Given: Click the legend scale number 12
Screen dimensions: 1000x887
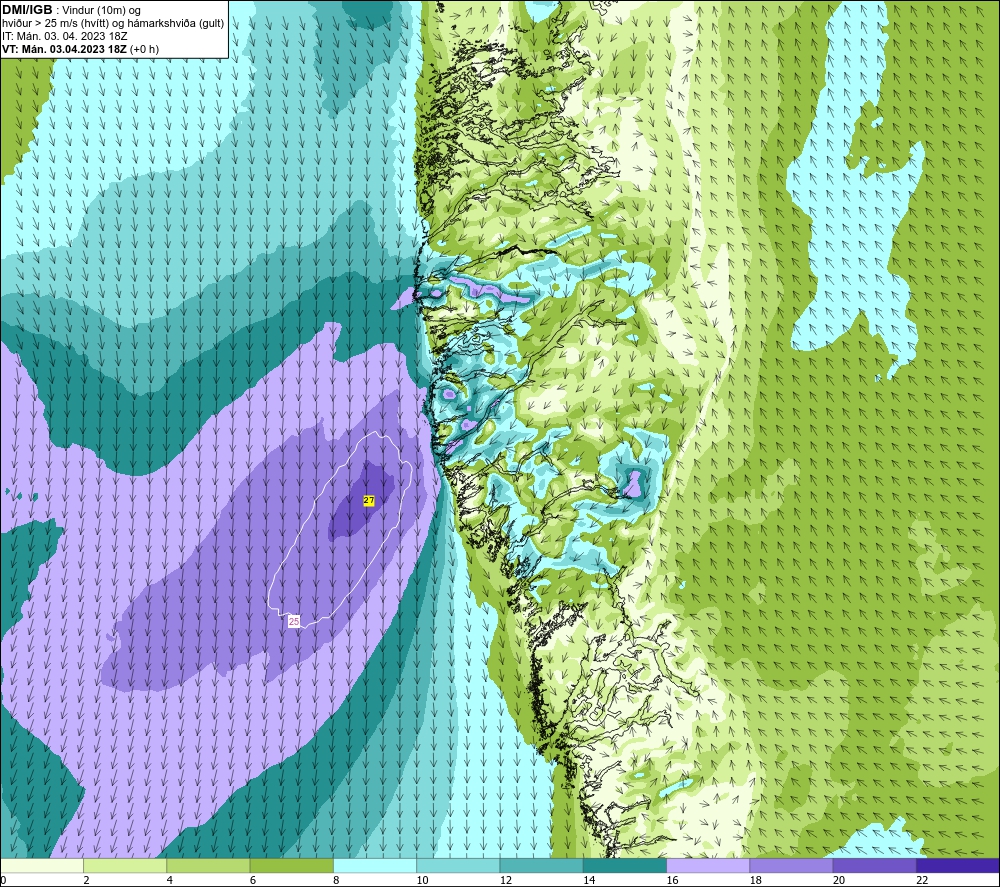Looking at the screenshot, I should pos(506,881).
